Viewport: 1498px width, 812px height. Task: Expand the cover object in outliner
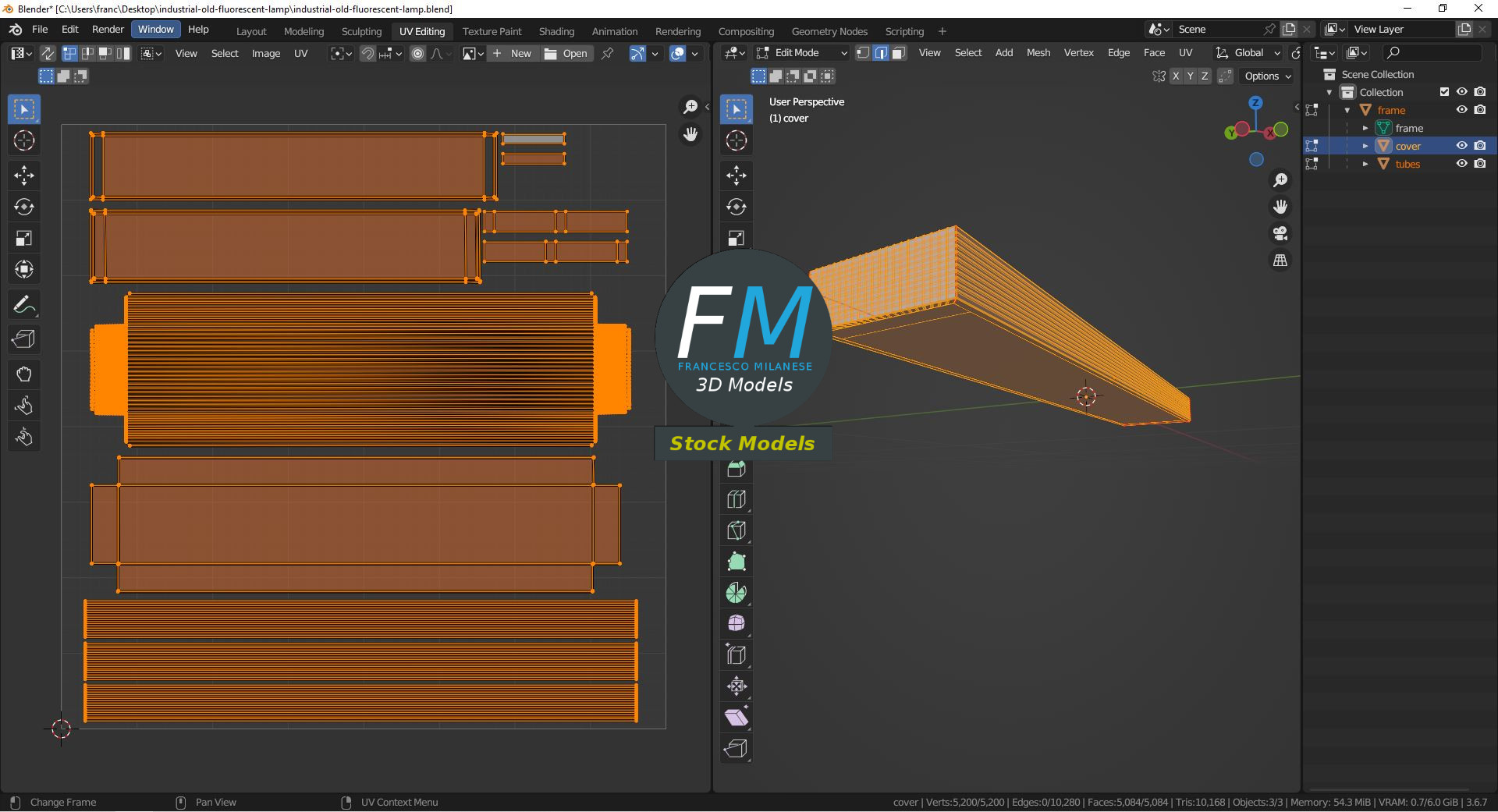tap(1365, 146)
